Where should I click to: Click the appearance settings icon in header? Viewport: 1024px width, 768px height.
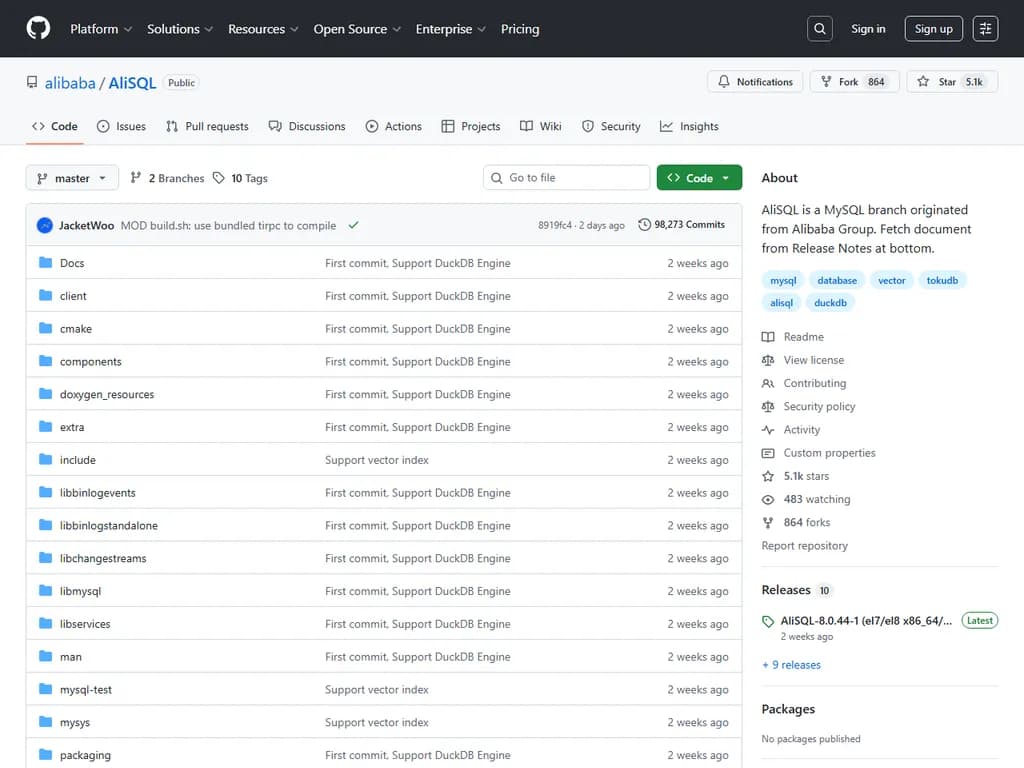click(985, 29)
